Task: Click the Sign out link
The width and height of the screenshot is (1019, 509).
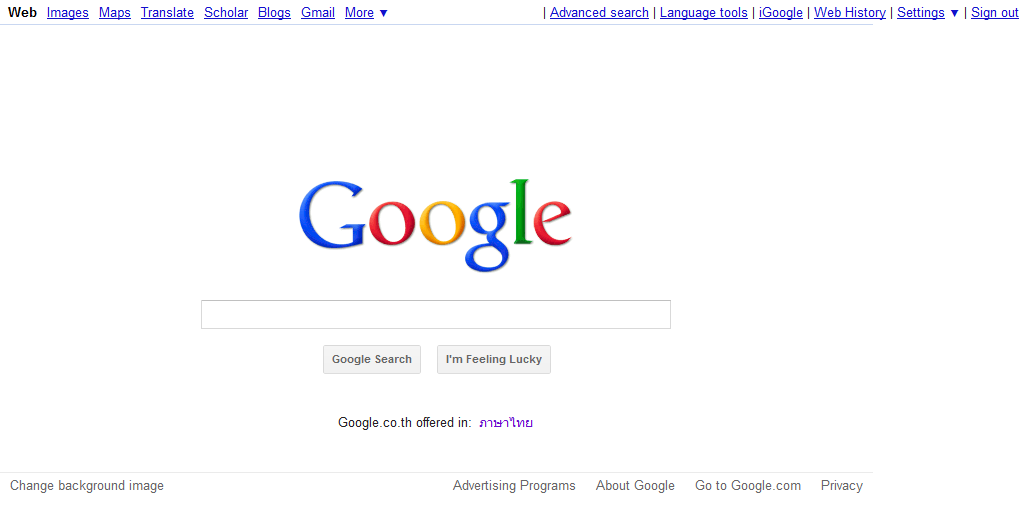Action: pos(995,12)
